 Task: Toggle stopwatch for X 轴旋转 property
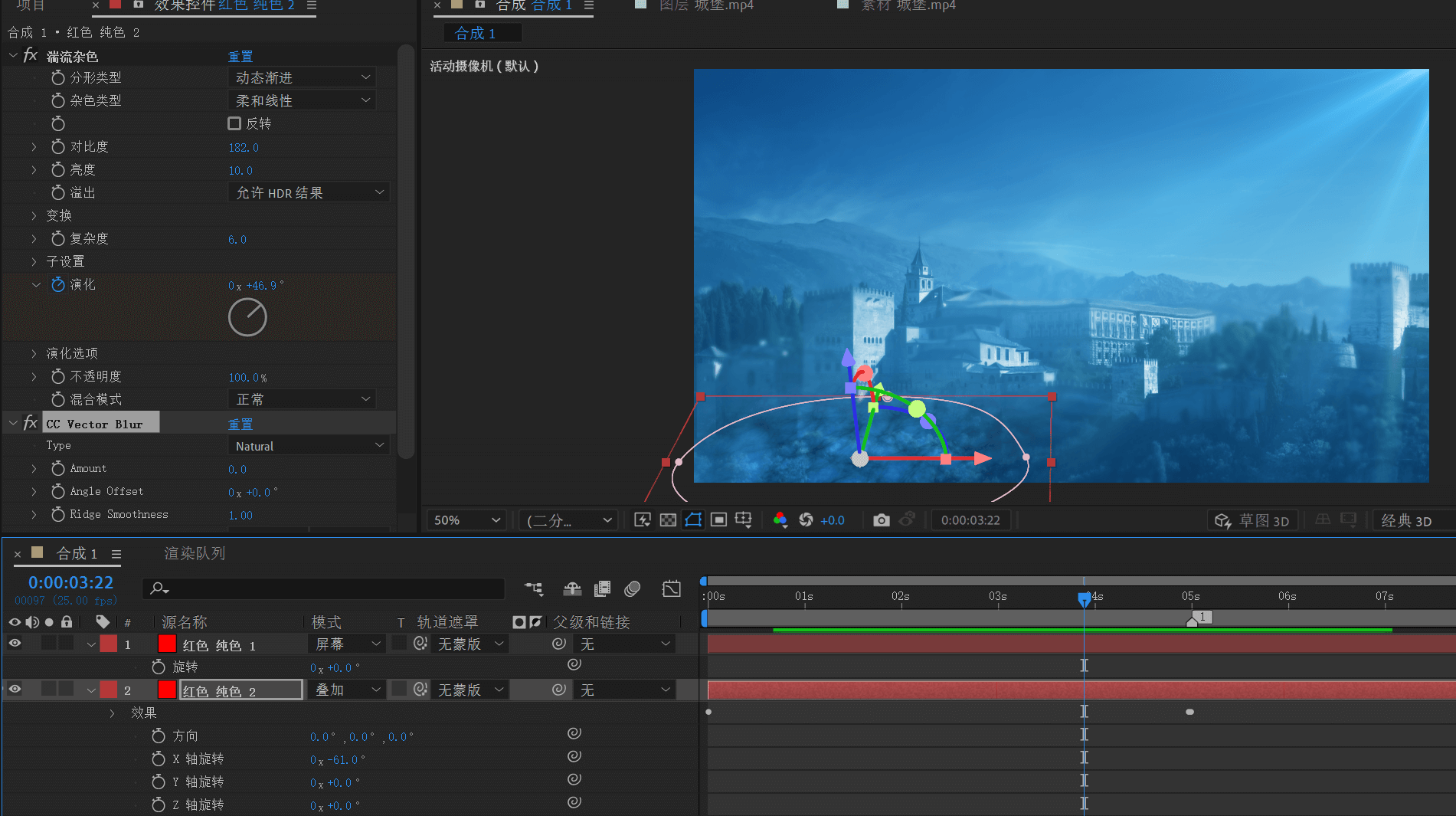159,759
